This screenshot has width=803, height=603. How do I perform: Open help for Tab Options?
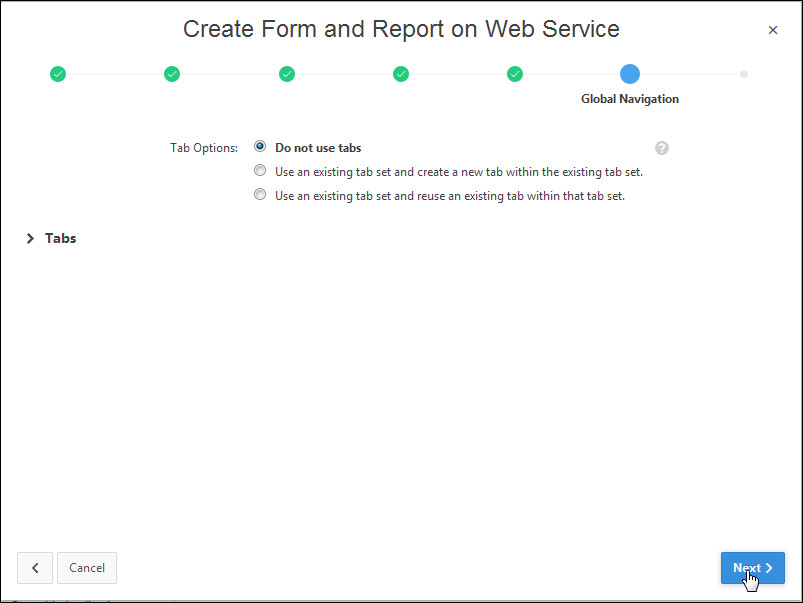pos(662,148)
